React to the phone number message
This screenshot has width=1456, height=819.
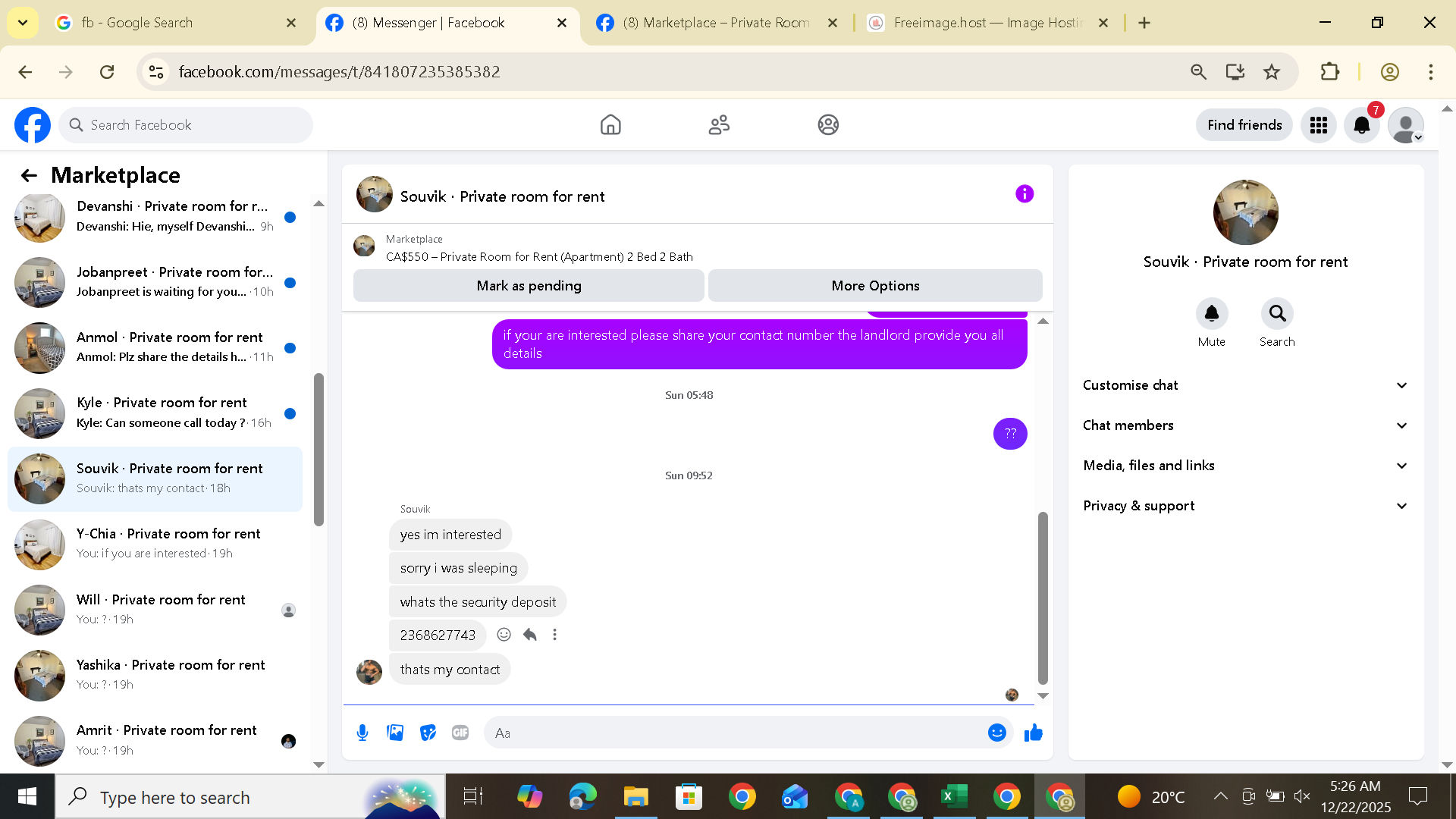coord(504,635)
